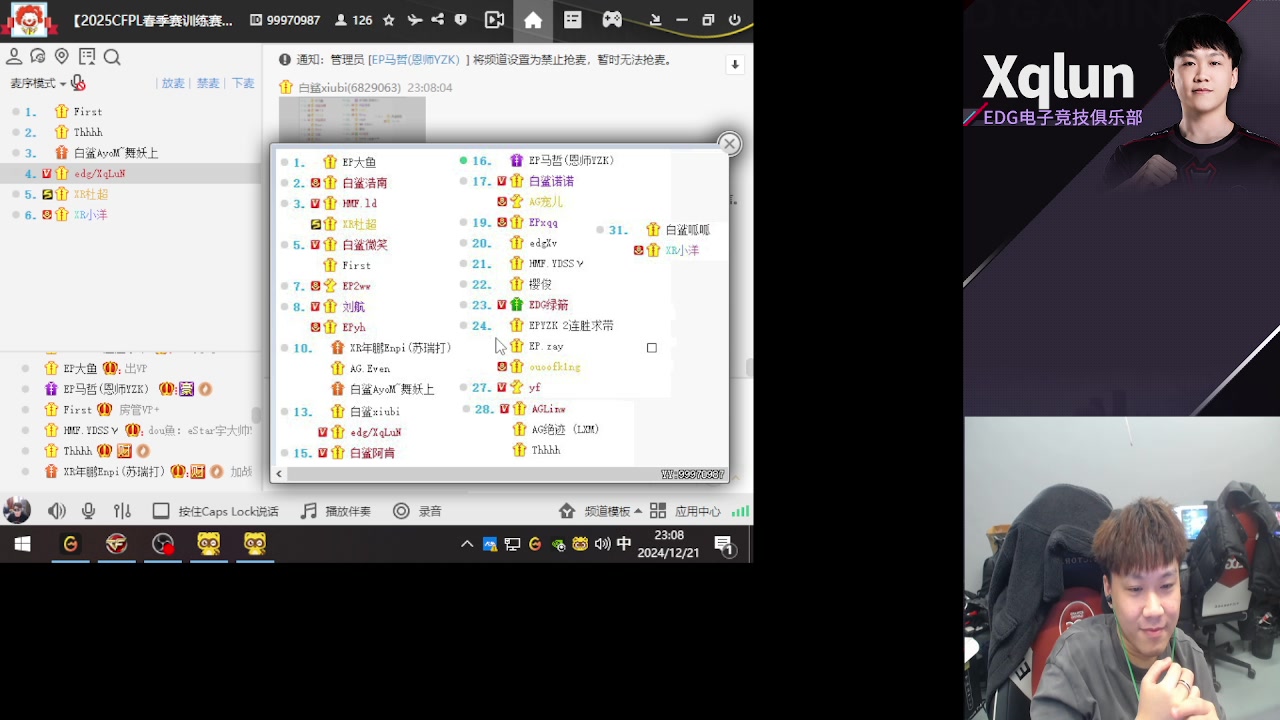Click AGLinw in the image preview list
Image resolution: width=1280 pixels, height=720 pixels.
coord(548,409)
